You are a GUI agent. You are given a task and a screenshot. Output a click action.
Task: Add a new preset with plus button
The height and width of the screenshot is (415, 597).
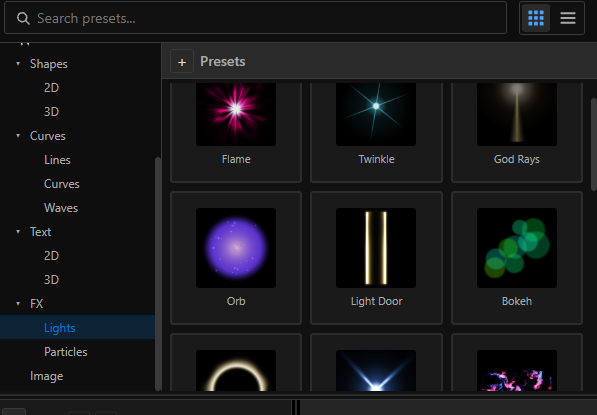[182, 62]
